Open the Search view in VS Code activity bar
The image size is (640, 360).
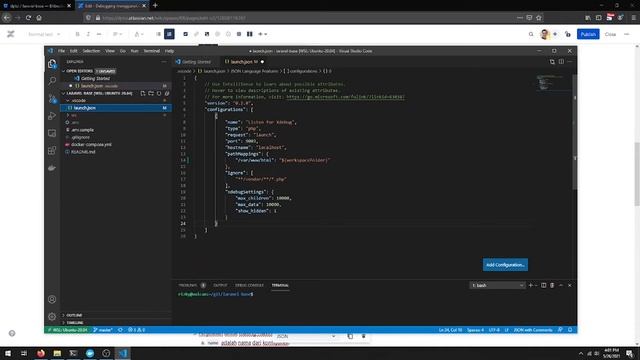pos(52,81)
